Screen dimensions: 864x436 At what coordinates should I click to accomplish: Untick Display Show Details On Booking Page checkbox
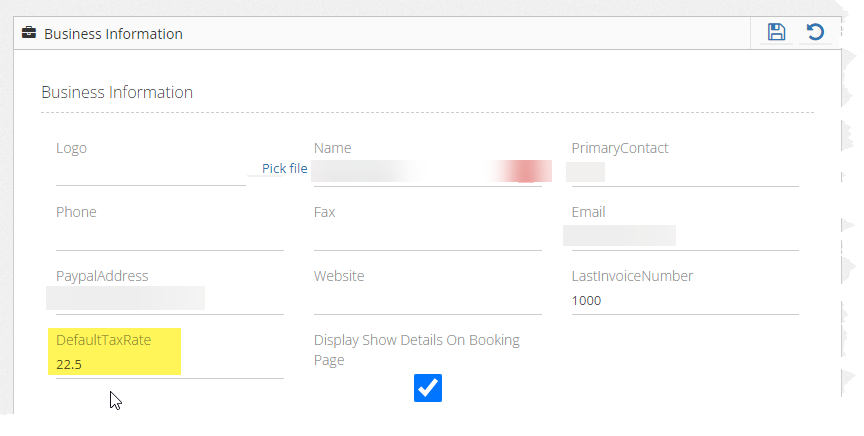coord(428,388)
